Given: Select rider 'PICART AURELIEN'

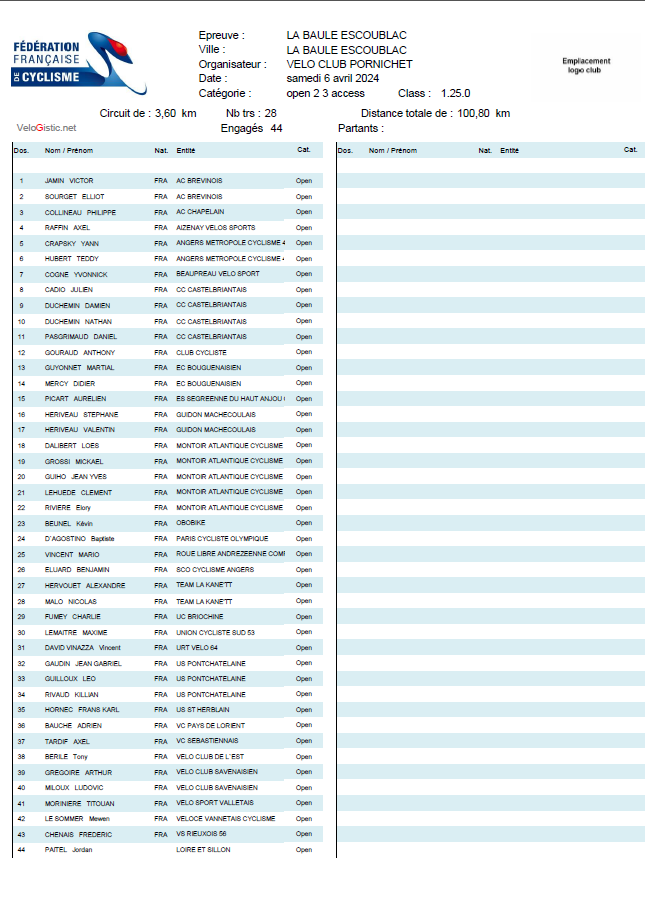Looking at the screenshot, I should [x=76, y=399].
